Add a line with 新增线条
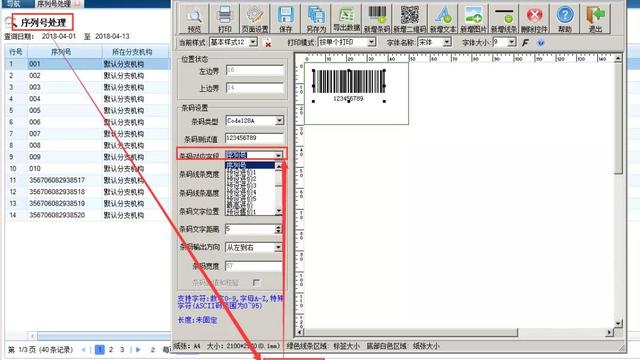This screenshot has height=360, width=640. point(504,19)
